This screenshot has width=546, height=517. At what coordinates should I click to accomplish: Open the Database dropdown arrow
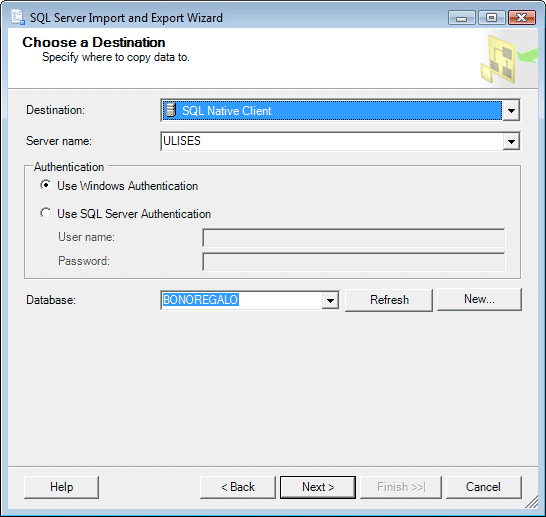(330, 300)
